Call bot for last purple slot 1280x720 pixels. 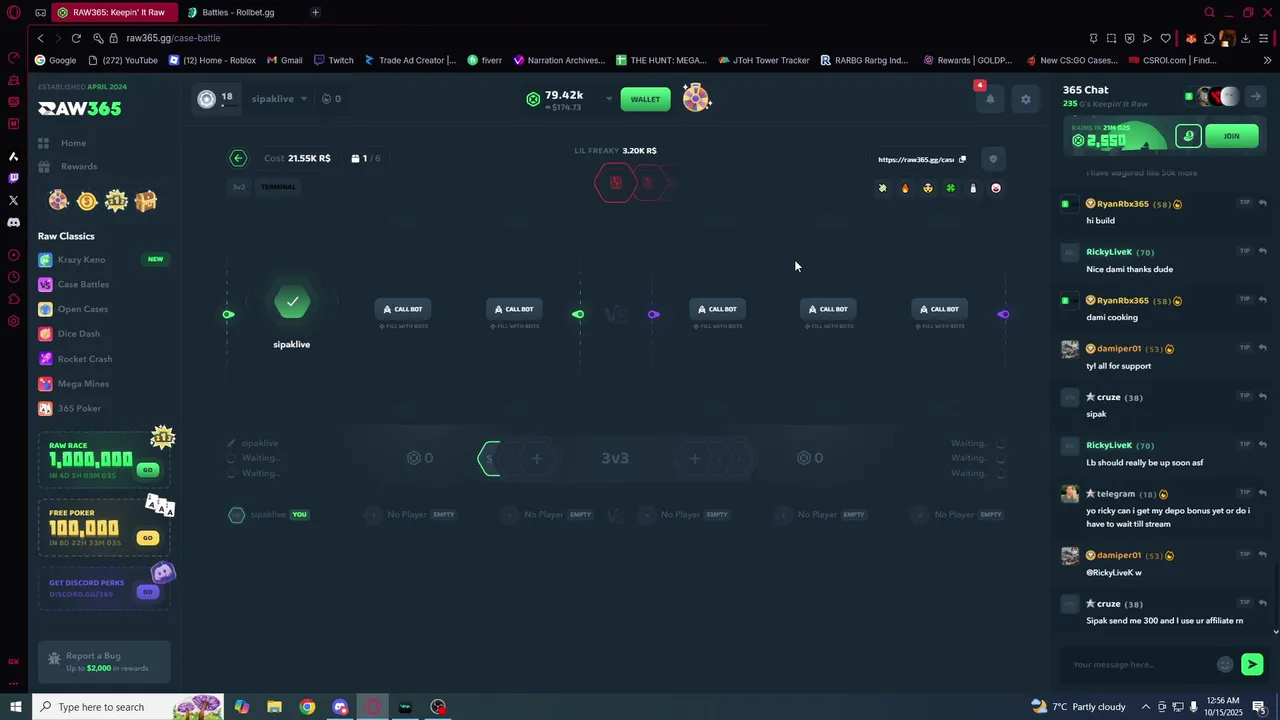pyautogui.click(x=939, y=309)
